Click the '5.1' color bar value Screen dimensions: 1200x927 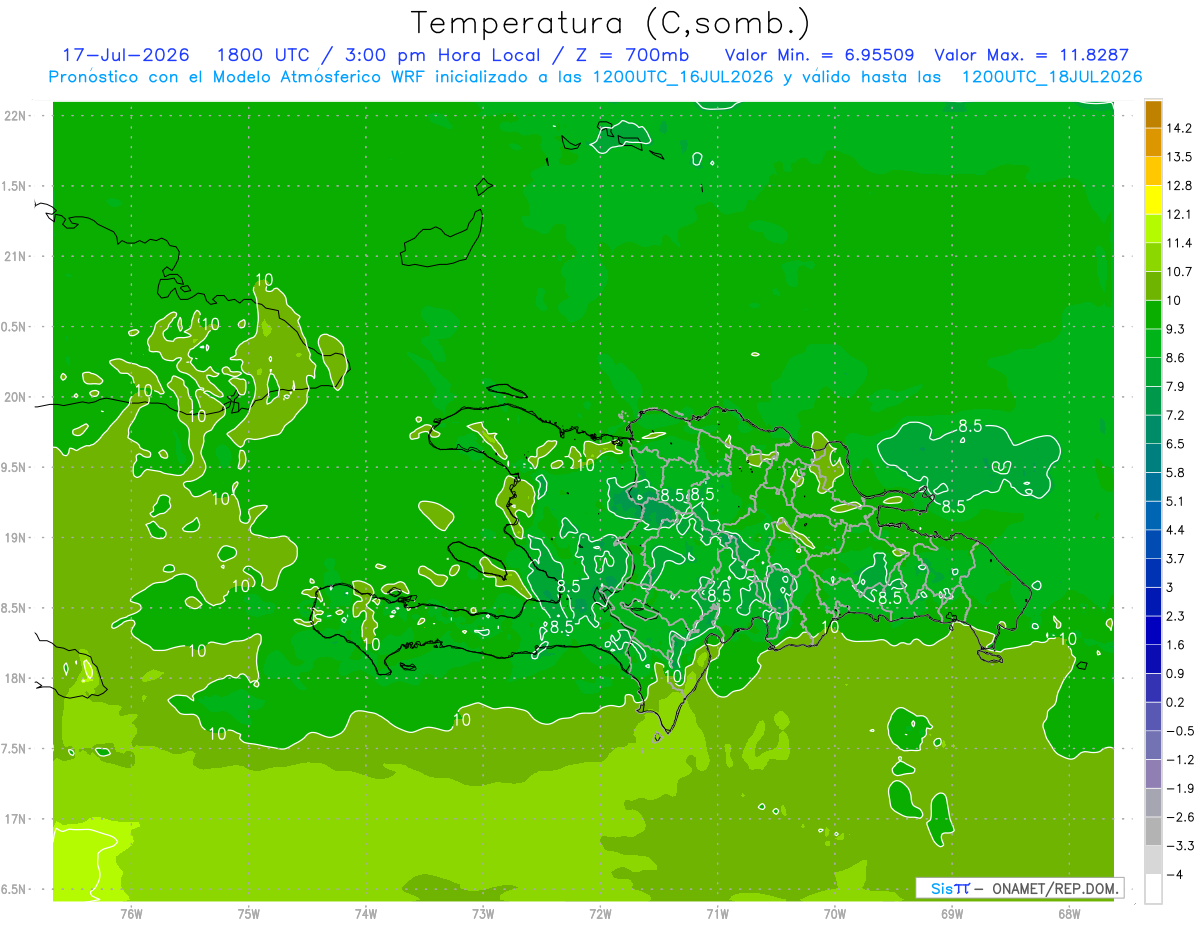pyautogui.click(x=1176, y=501)
